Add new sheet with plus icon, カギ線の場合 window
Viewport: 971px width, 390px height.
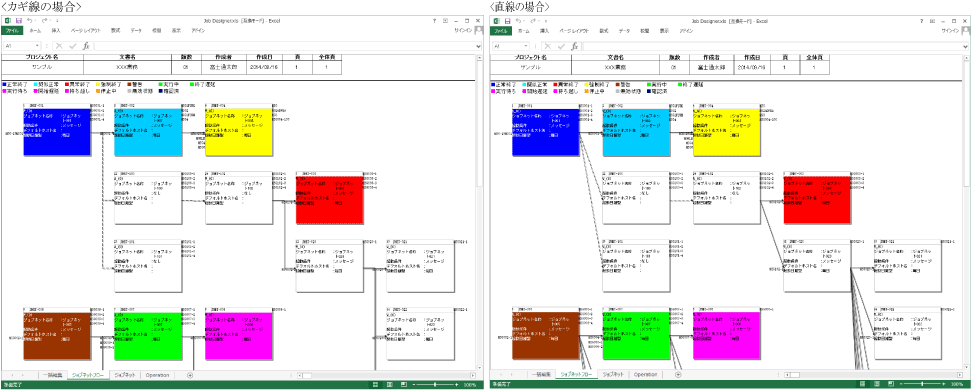point(189,375)
